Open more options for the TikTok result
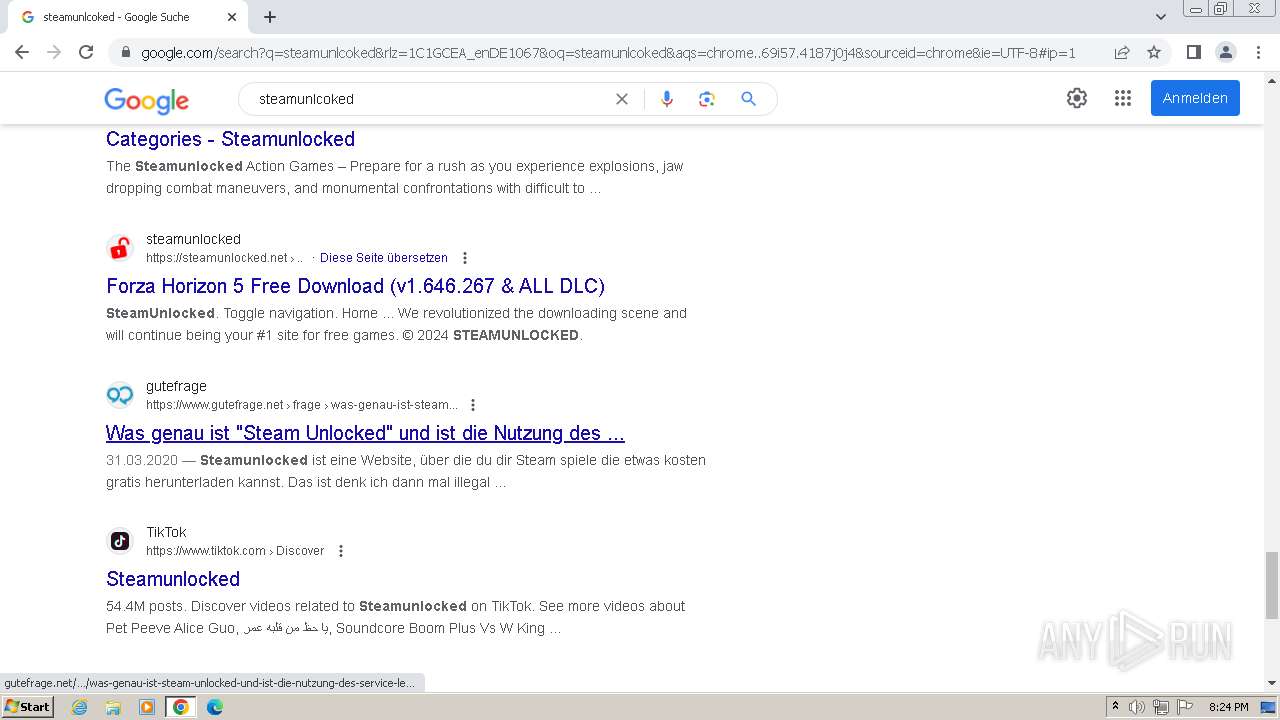The image size is (1280, 720). (341, 551)
